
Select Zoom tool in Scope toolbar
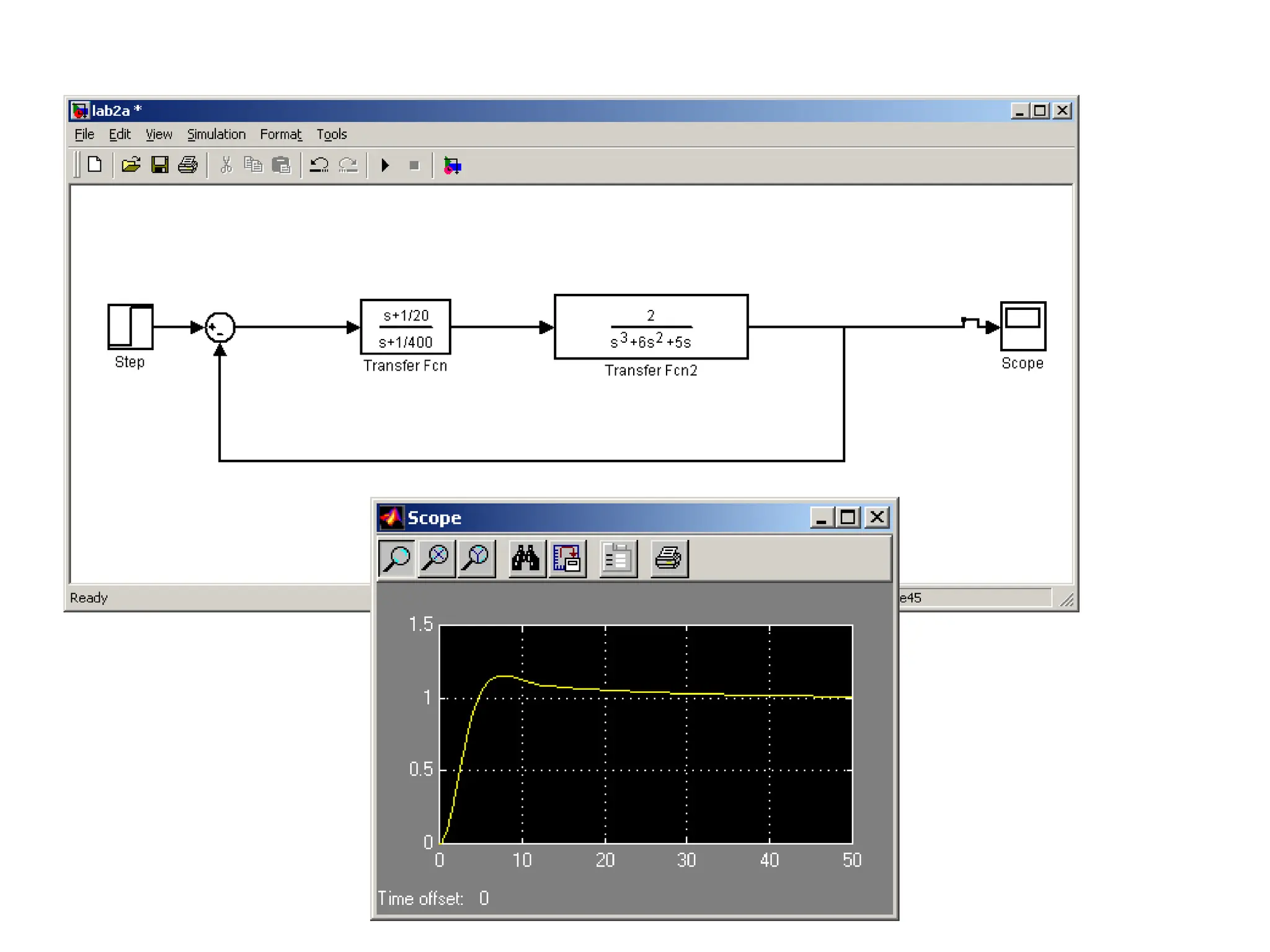[397, 558]
